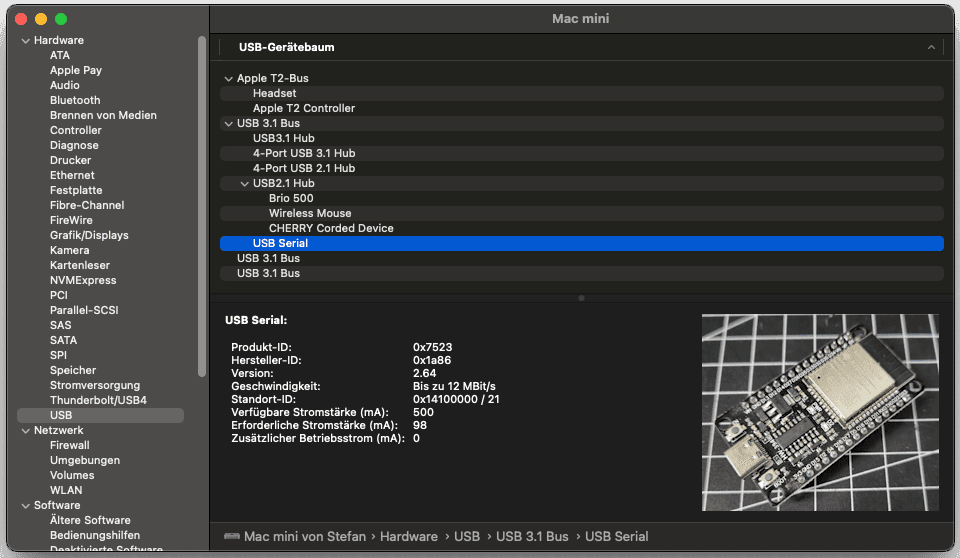Open the Diagnose entry
960x558 pixels.
pos(74,145)
